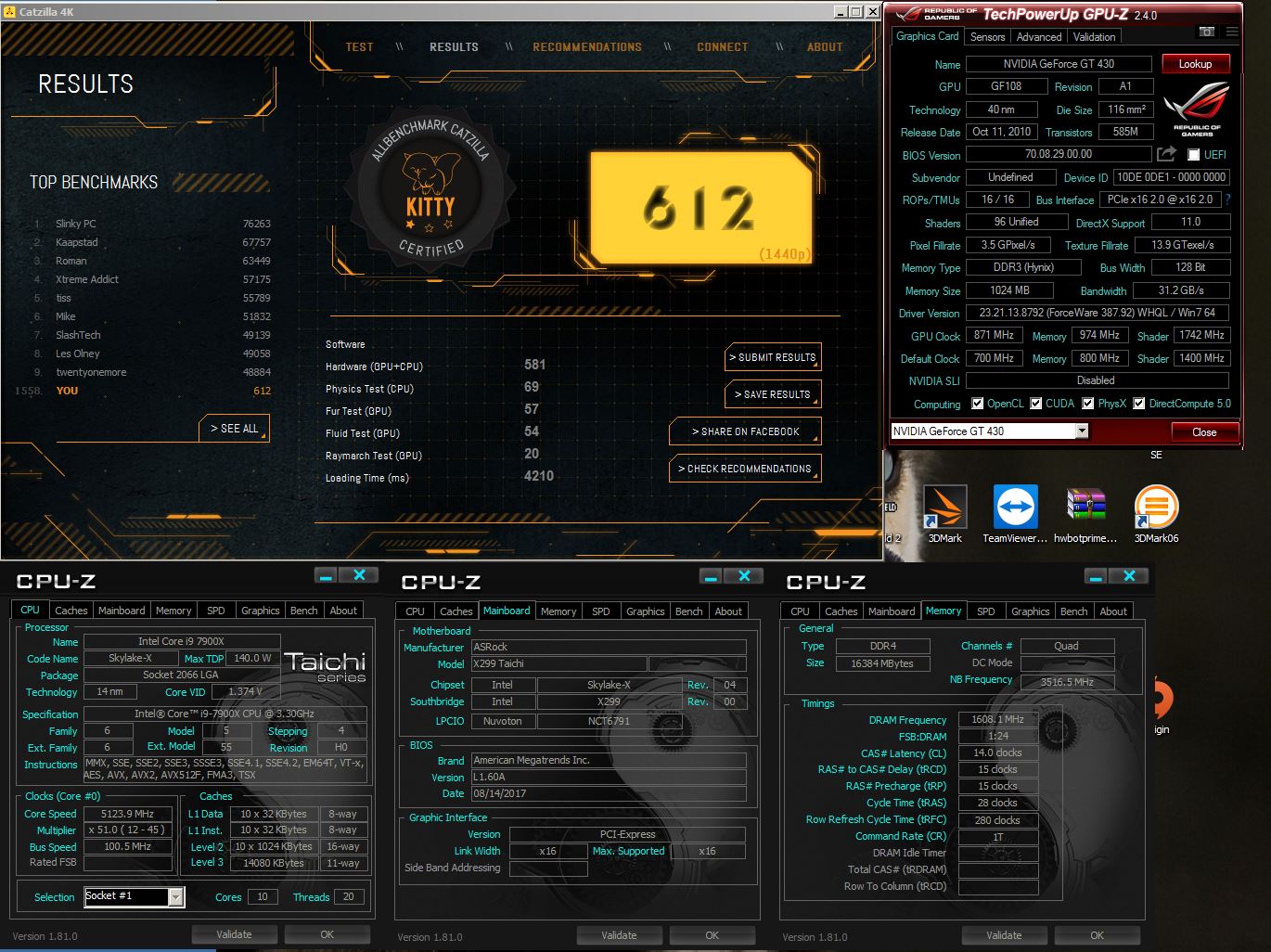Minimize the CPU-Z Mainboard window
This screenshot has width=1271, height=952.
(712, 576)
